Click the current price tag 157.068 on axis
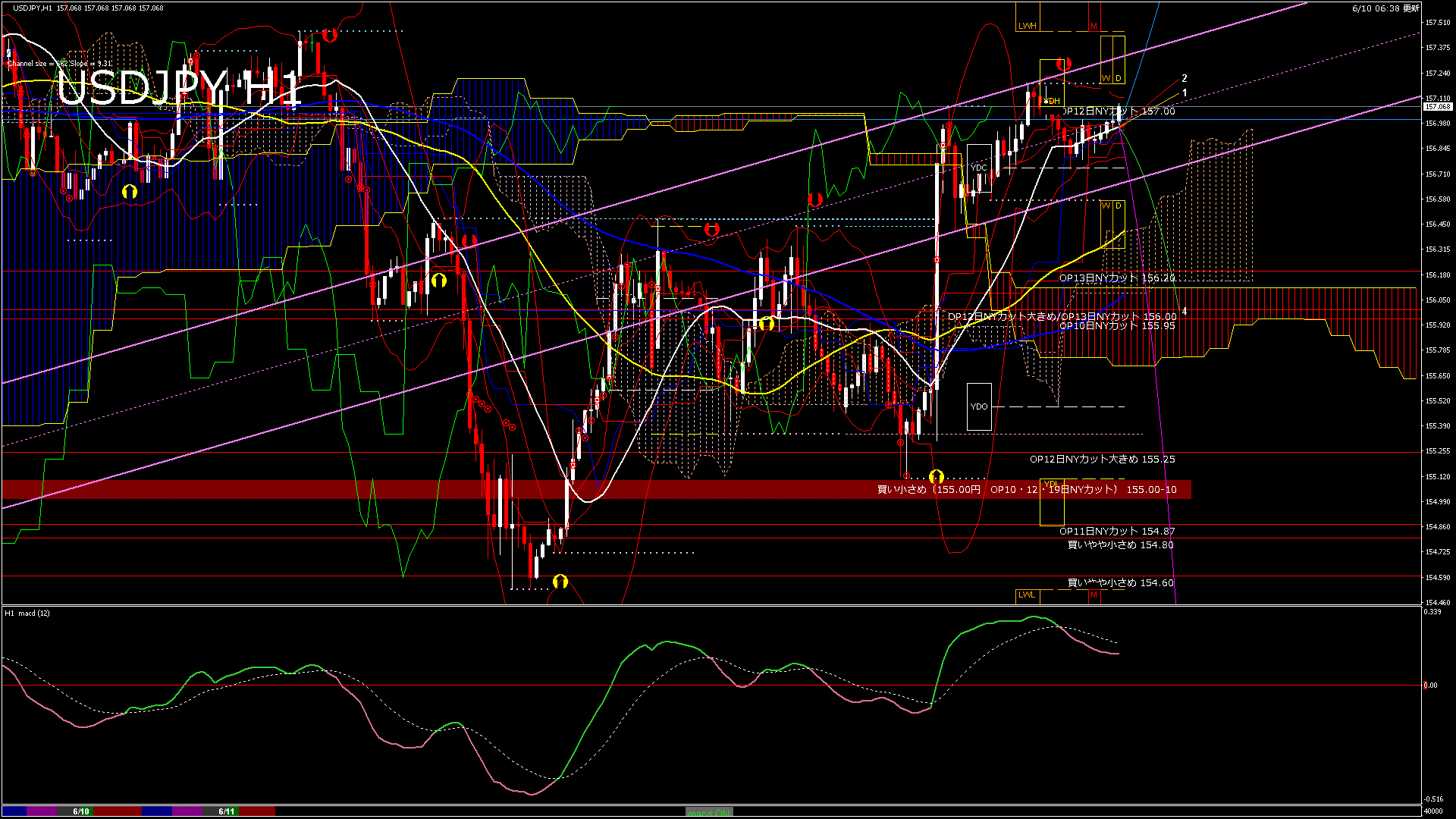 coord(1437,107)
